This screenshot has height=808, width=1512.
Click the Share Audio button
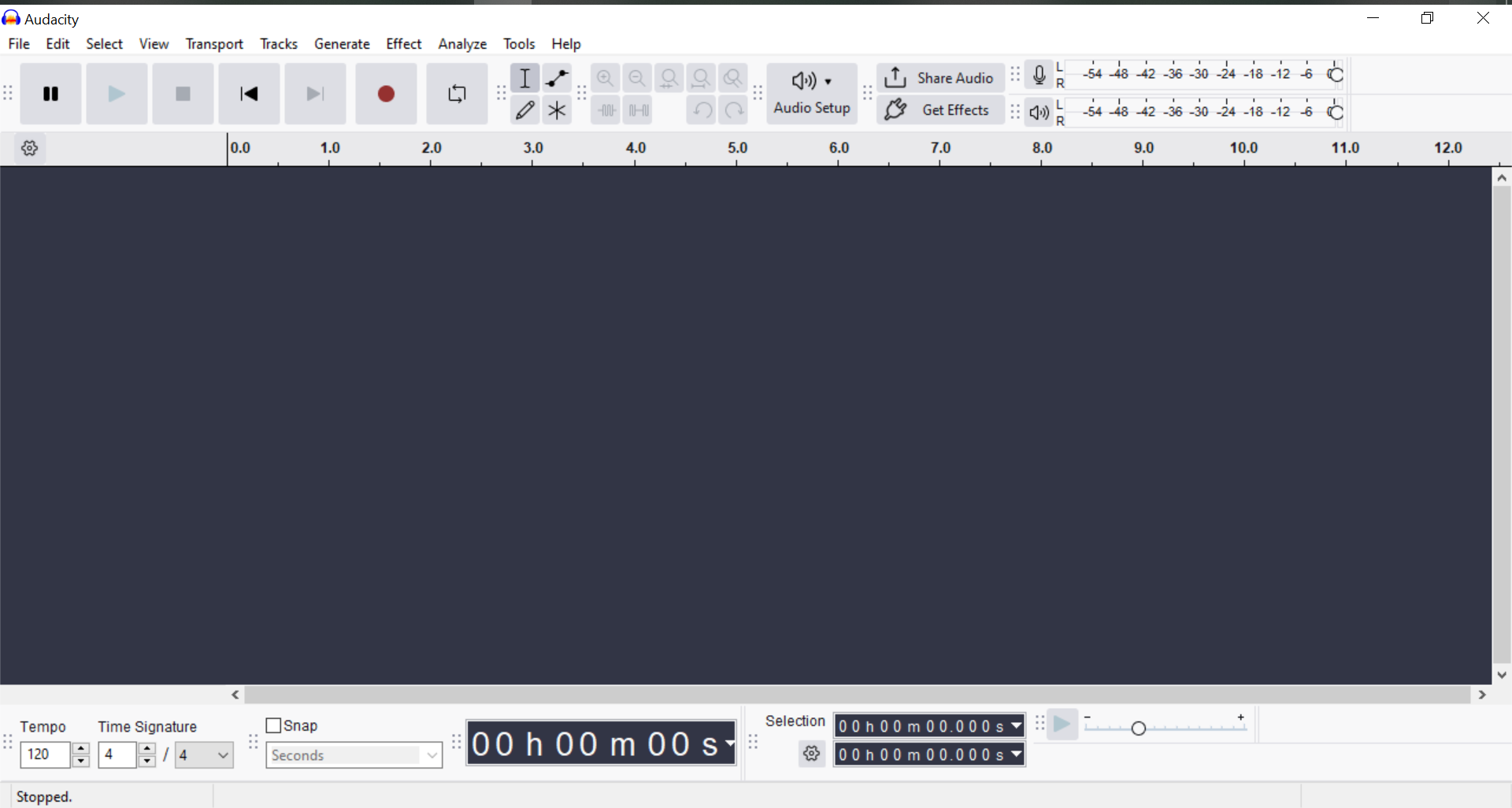pos(939,78)
